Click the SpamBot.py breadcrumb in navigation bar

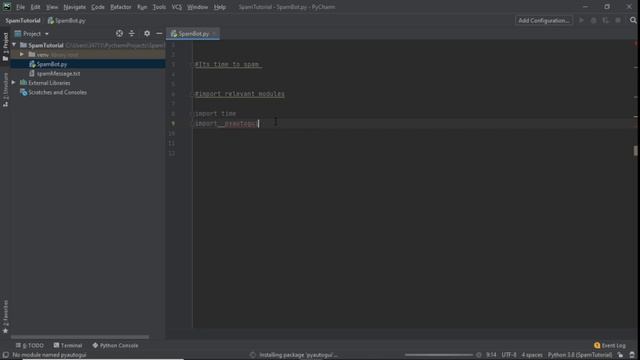tap(67, 20)
